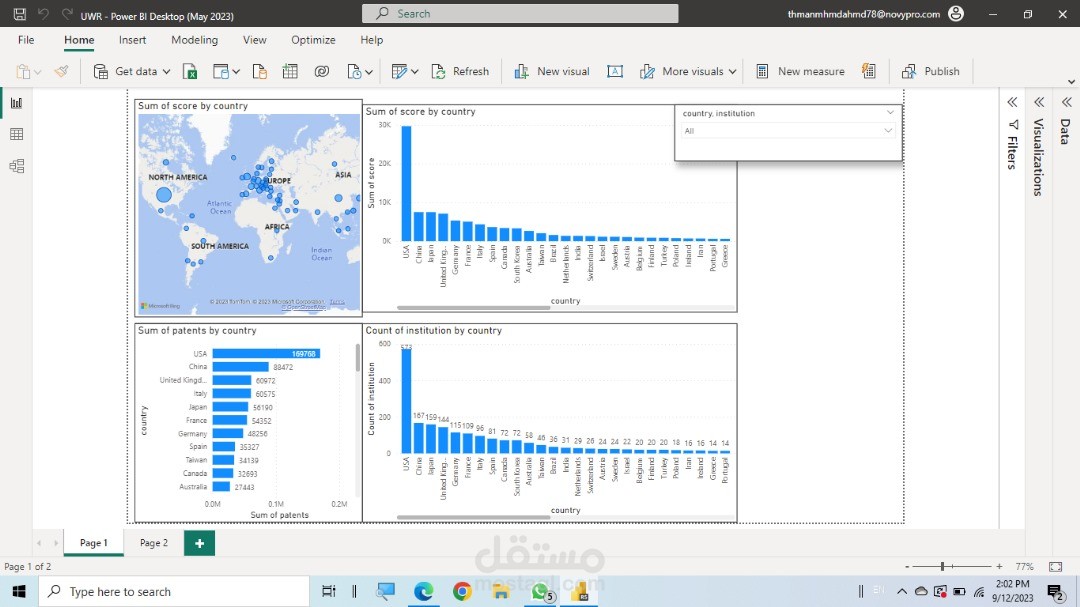Click the New measure button
Screen dimensions: 1080x607
point(800,72)
